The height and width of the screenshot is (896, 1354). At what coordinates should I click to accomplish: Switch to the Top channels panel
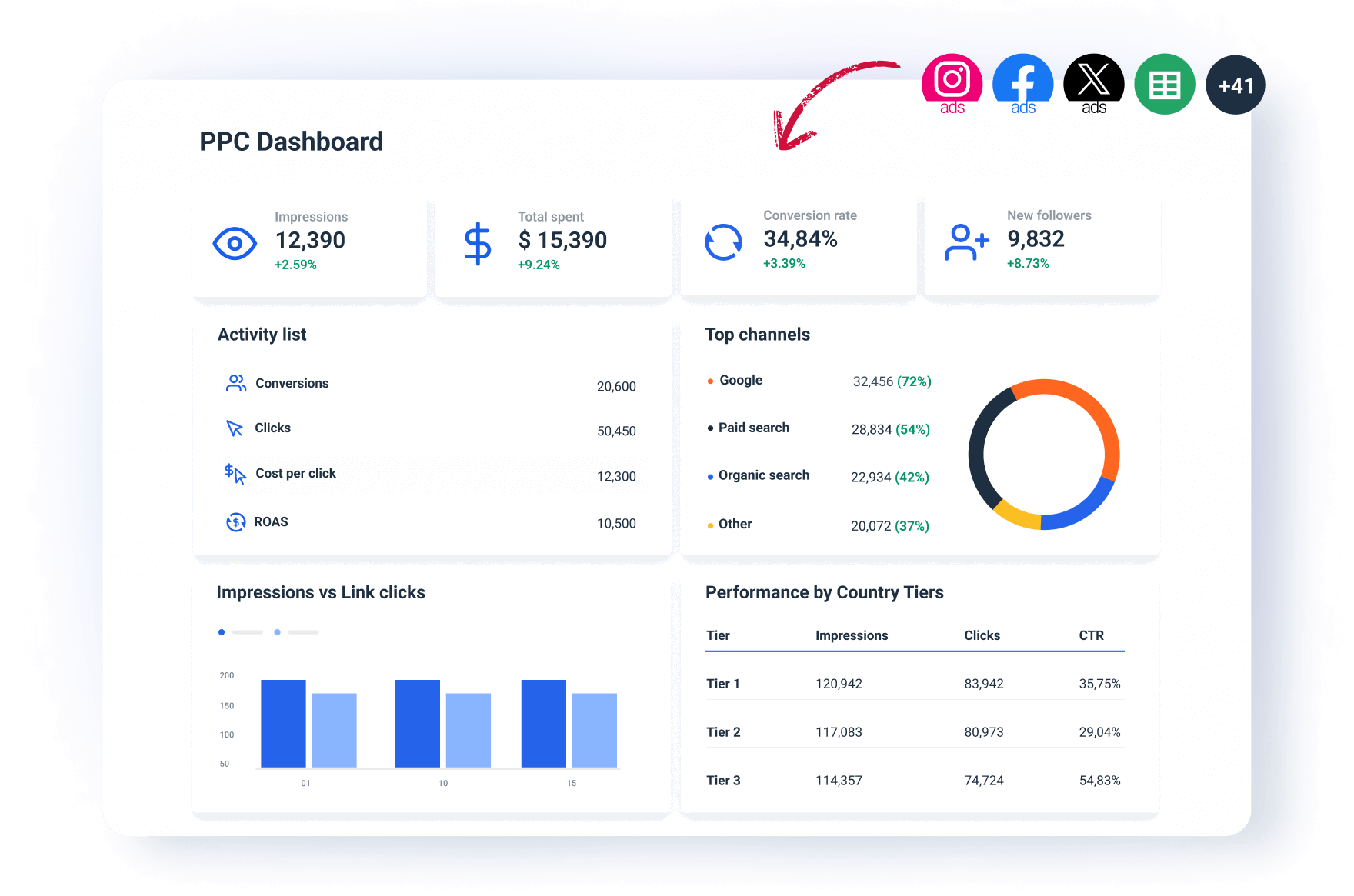758,334
